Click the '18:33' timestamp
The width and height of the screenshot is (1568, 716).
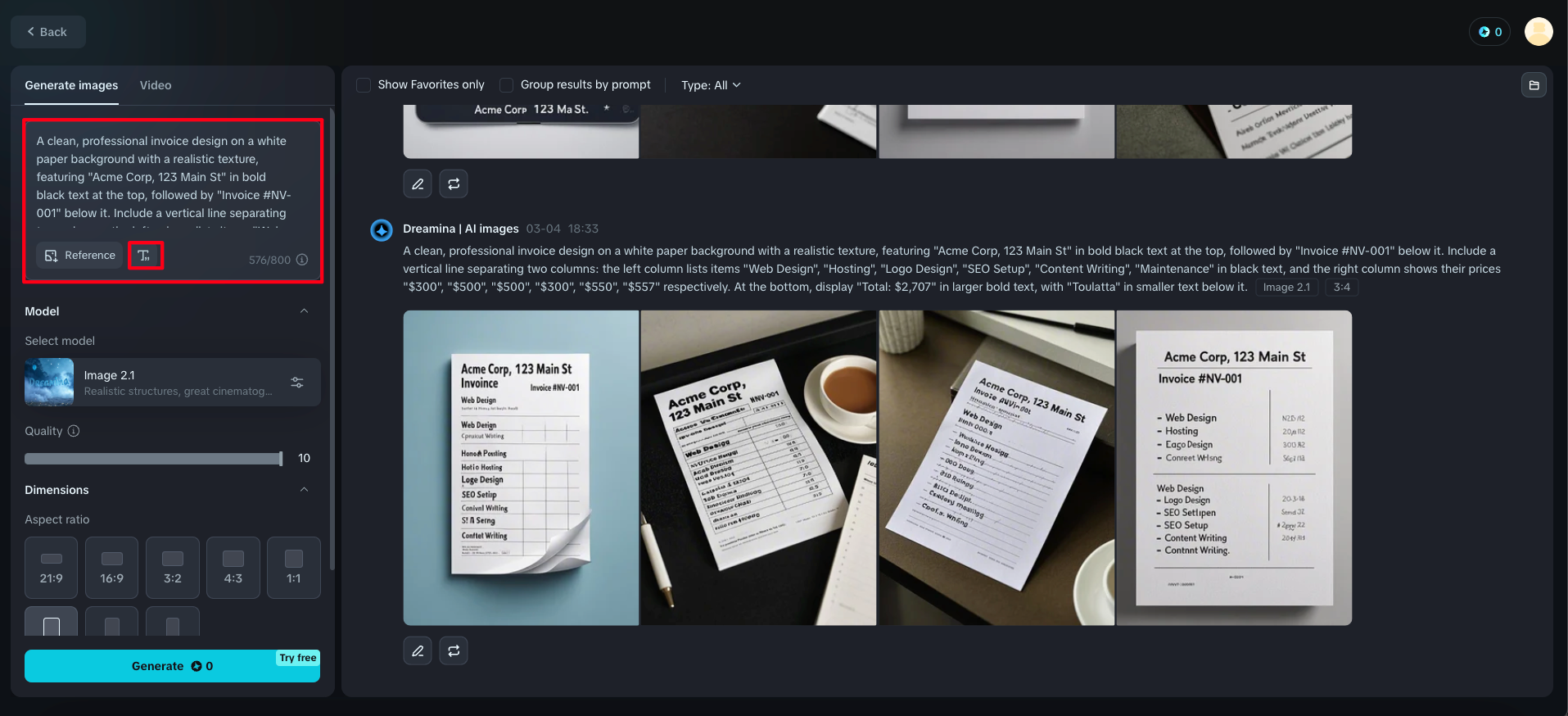(x=583, y=229)
